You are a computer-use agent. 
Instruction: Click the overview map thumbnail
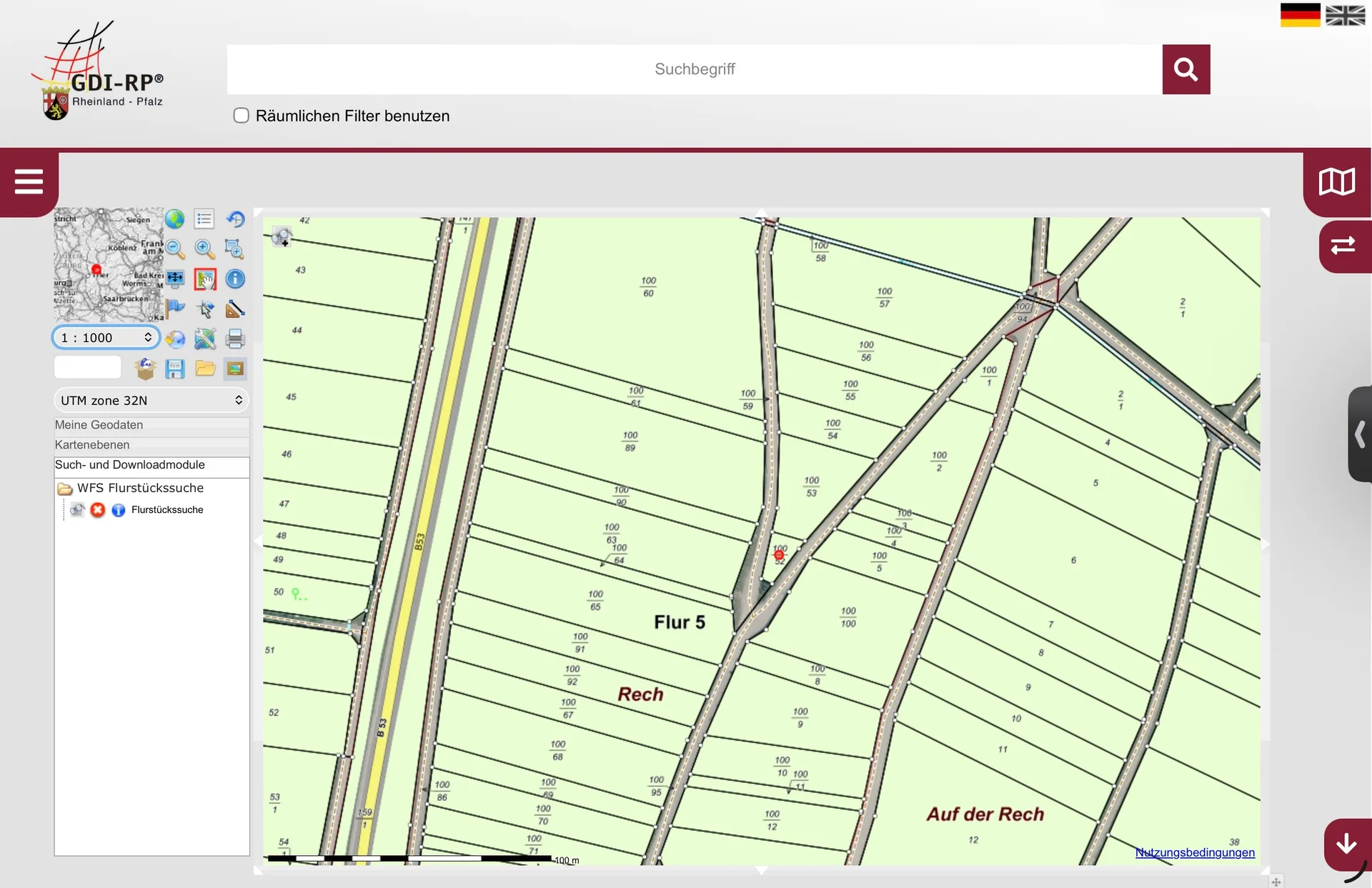pyautogui.click(x=109, y=265)
